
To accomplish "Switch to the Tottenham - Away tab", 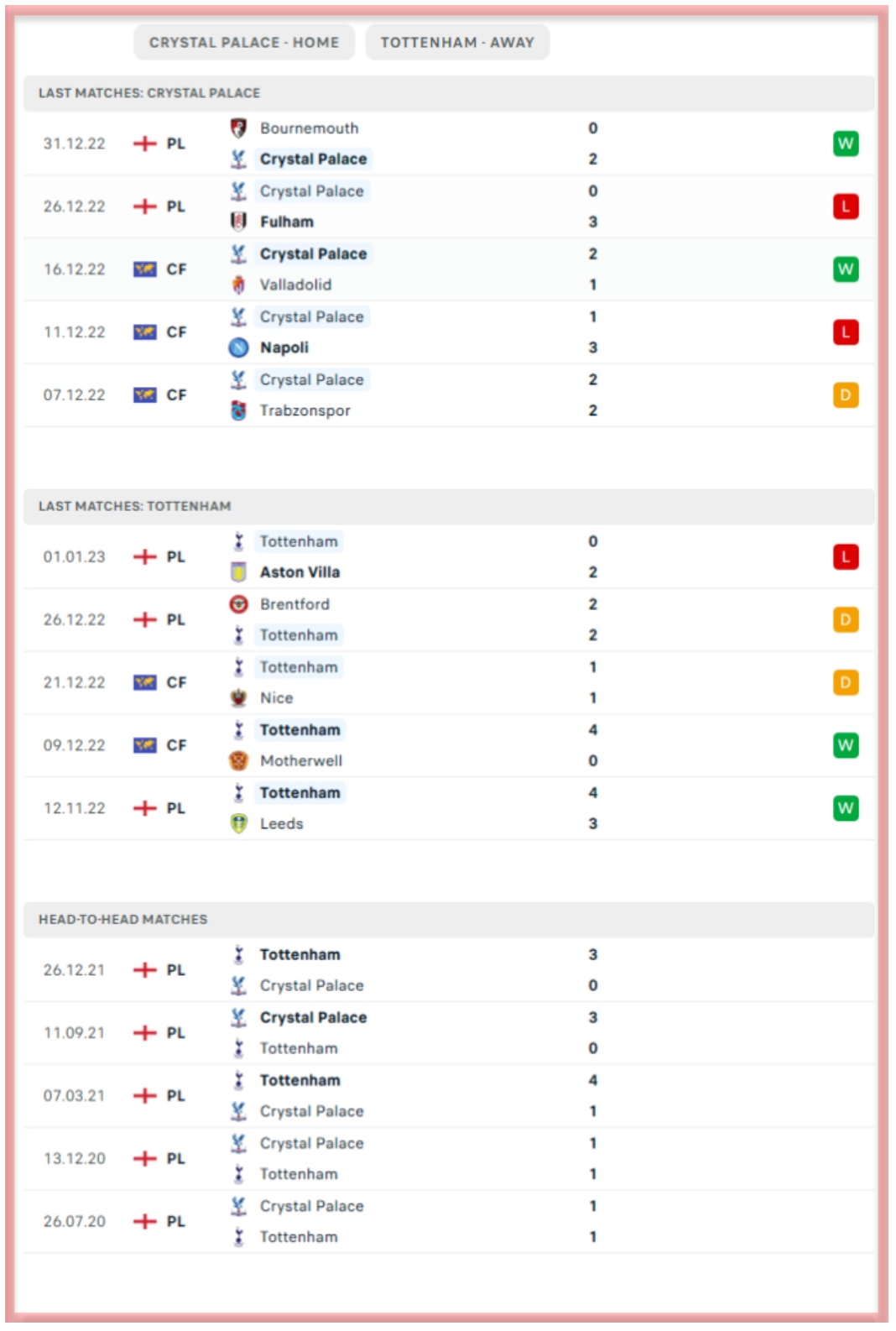I will 457,42.
